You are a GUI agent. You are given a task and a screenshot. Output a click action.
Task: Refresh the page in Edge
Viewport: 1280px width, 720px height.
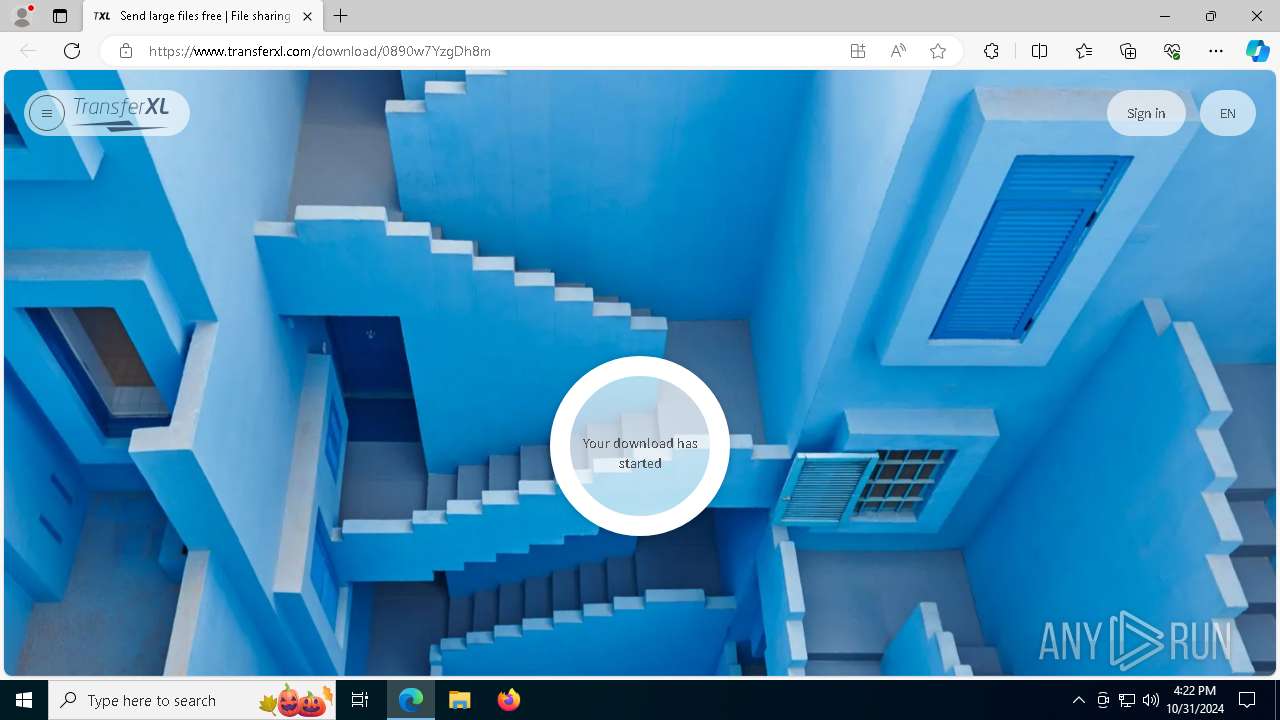tap(72, 51)
